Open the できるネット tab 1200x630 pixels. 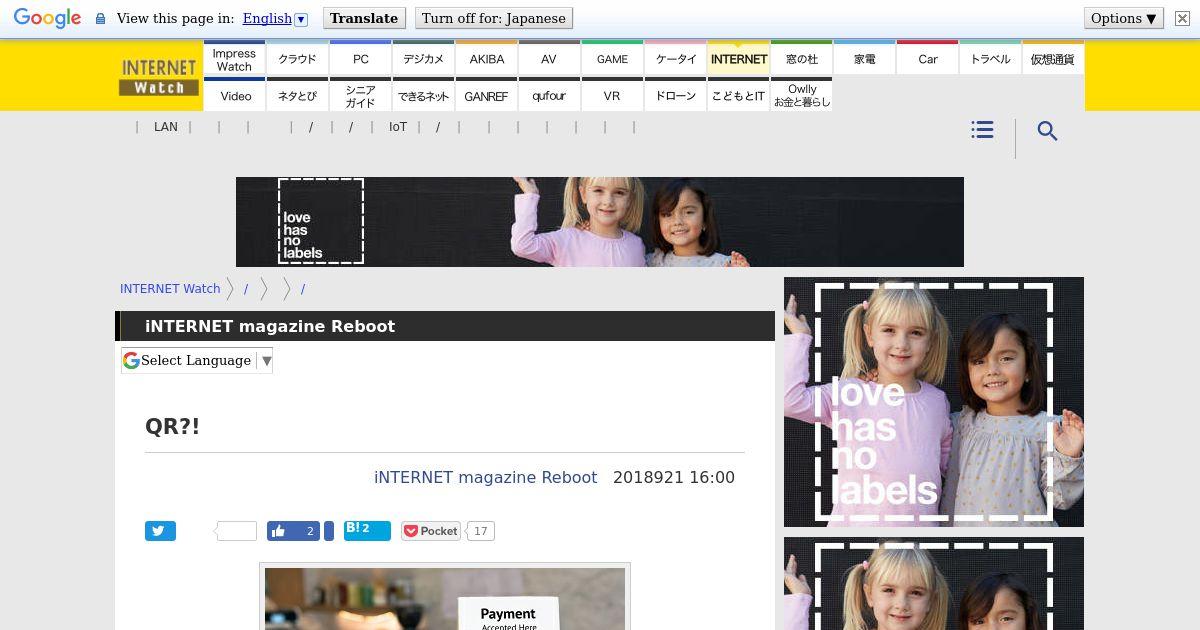[x=423, y=96]
